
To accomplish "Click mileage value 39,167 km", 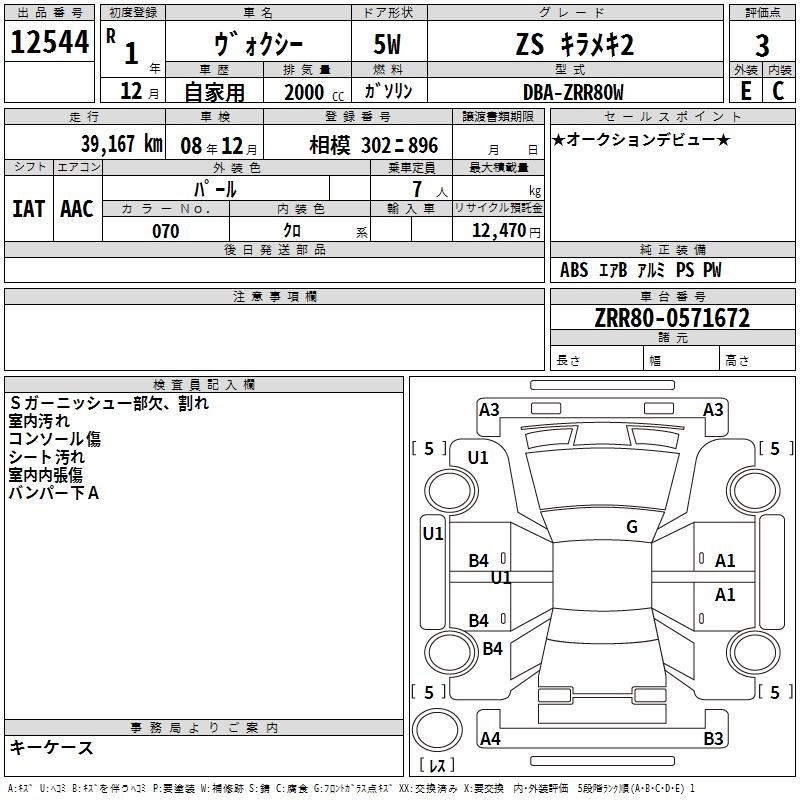I will [122, 144].
